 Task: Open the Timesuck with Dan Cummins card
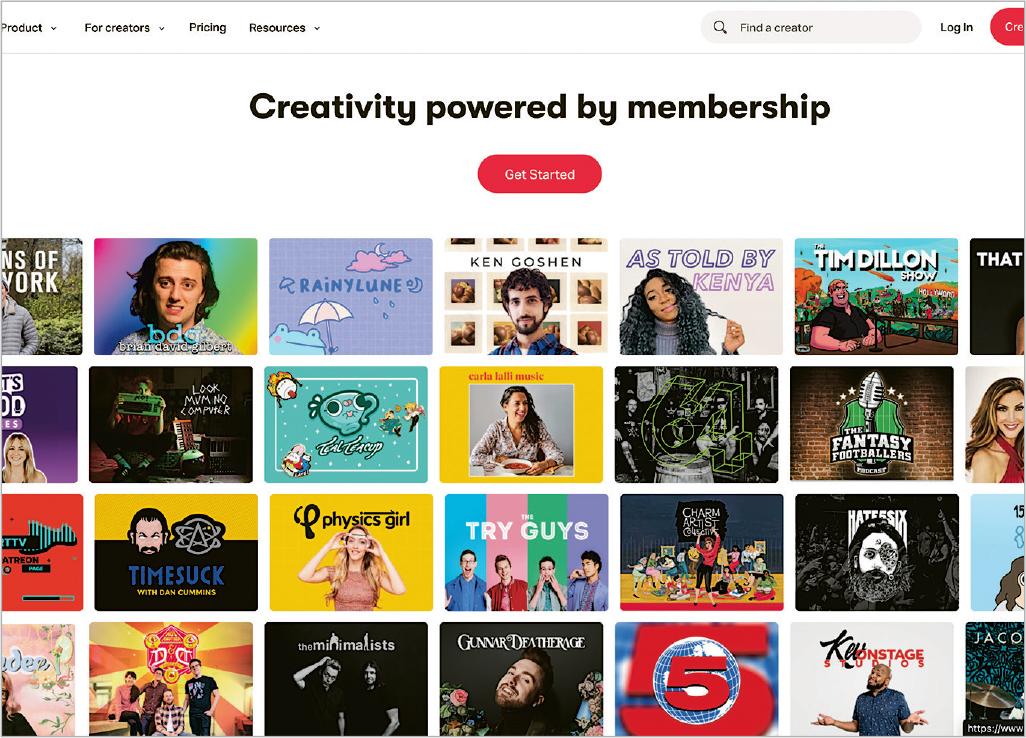pos(176,552)
